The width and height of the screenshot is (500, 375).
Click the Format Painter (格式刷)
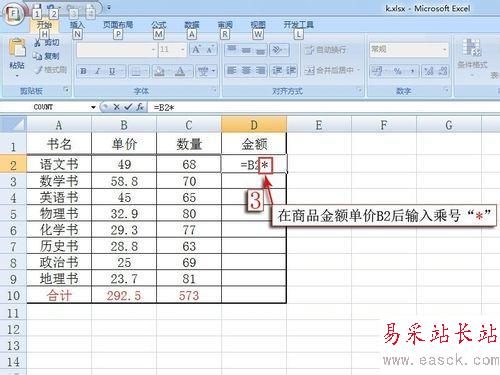point(51,70)
